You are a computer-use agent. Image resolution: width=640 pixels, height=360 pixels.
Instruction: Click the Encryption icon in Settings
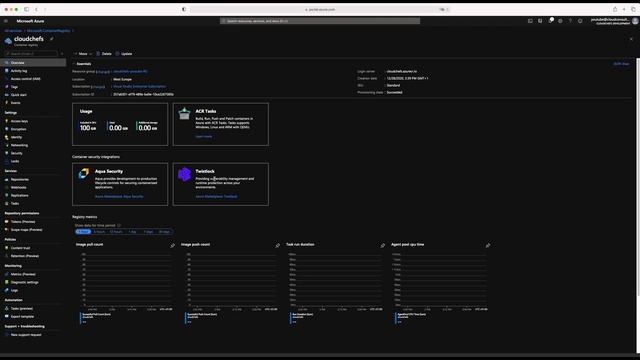pos(7,129)
